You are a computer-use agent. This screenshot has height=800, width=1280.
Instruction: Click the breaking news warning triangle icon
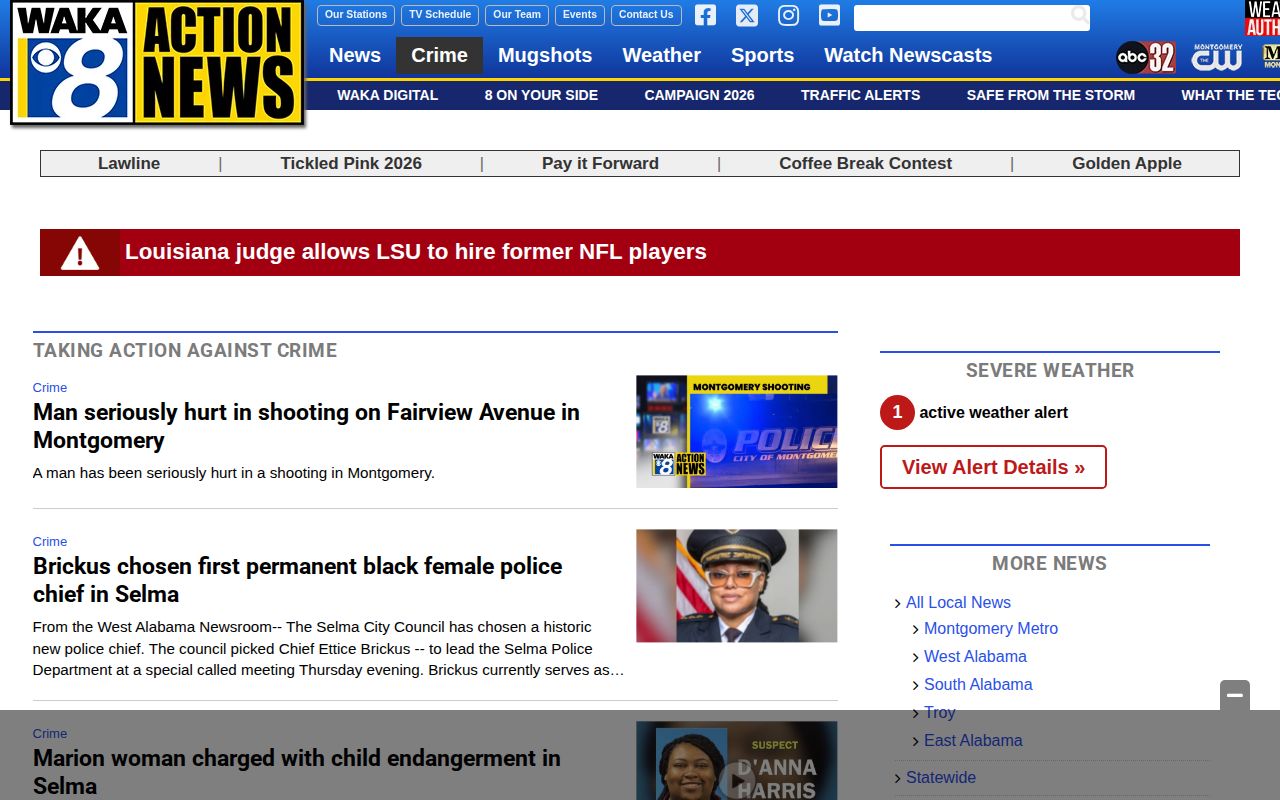80,253
